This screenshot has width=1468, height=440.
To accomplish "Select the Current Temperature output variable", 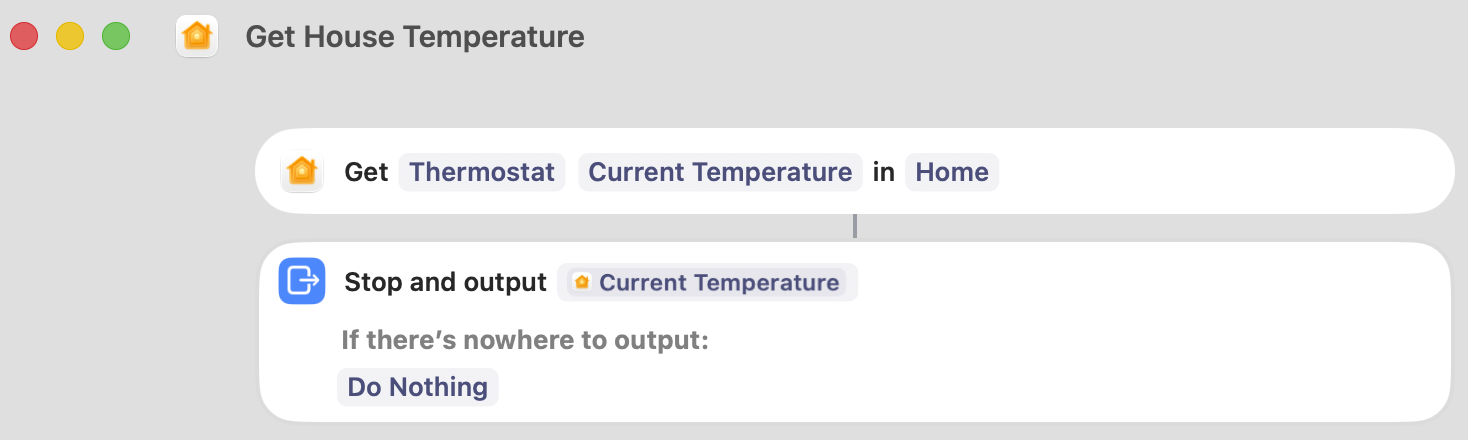I will [x=718, y=283].
